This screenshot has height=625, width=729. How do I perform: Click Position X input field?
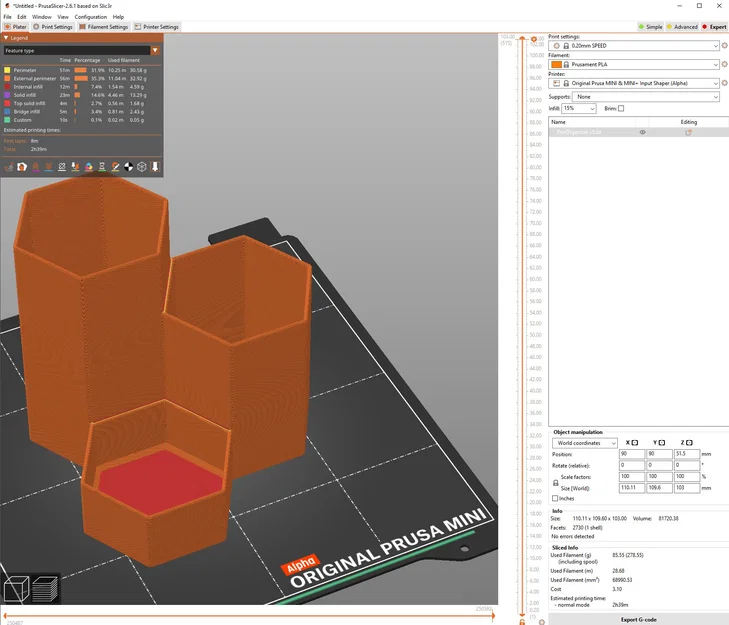631,454
